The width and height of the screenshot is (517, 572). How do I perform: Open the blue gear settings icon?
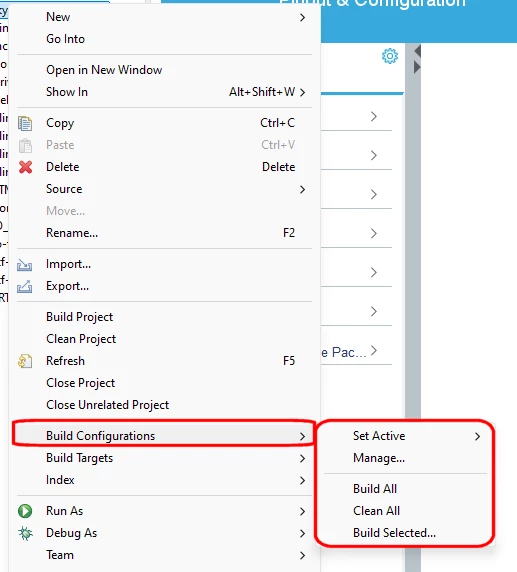tap(390, 56)
